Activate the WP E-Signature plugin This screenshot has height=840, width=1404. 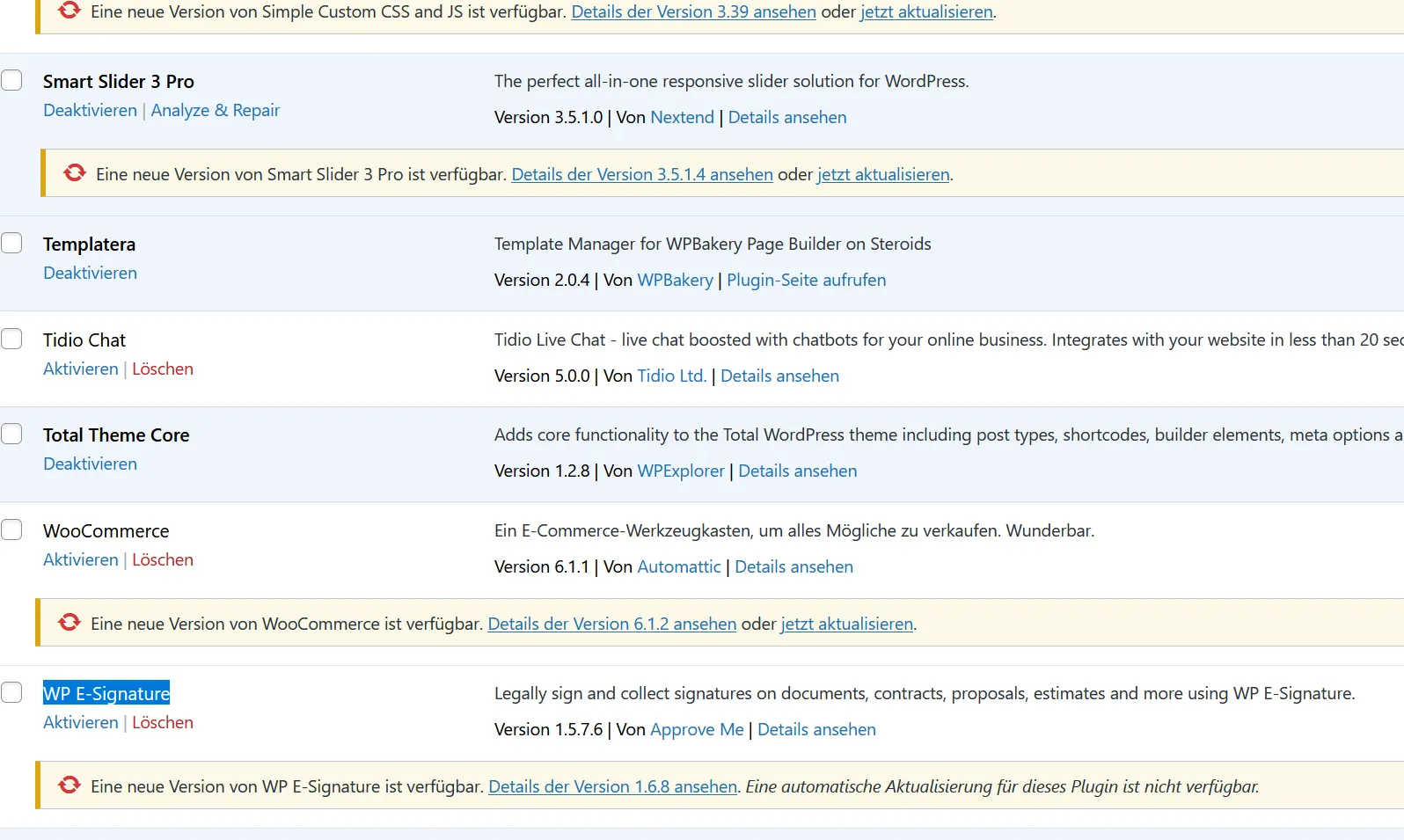coord(81,722)
